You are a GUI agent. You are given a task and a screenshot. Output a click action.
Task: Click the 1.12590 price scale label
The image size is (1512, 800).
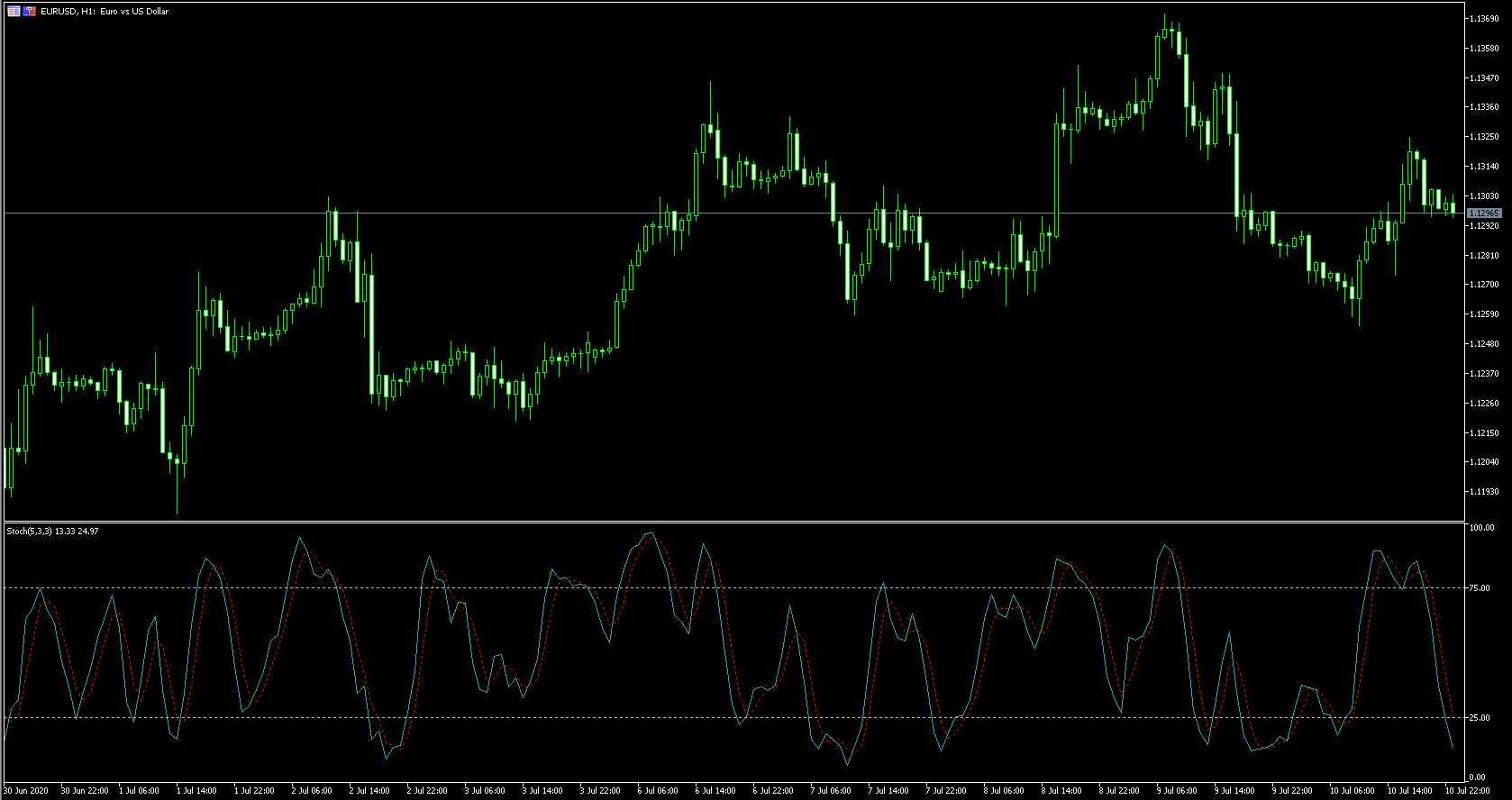coord(1484,314)
